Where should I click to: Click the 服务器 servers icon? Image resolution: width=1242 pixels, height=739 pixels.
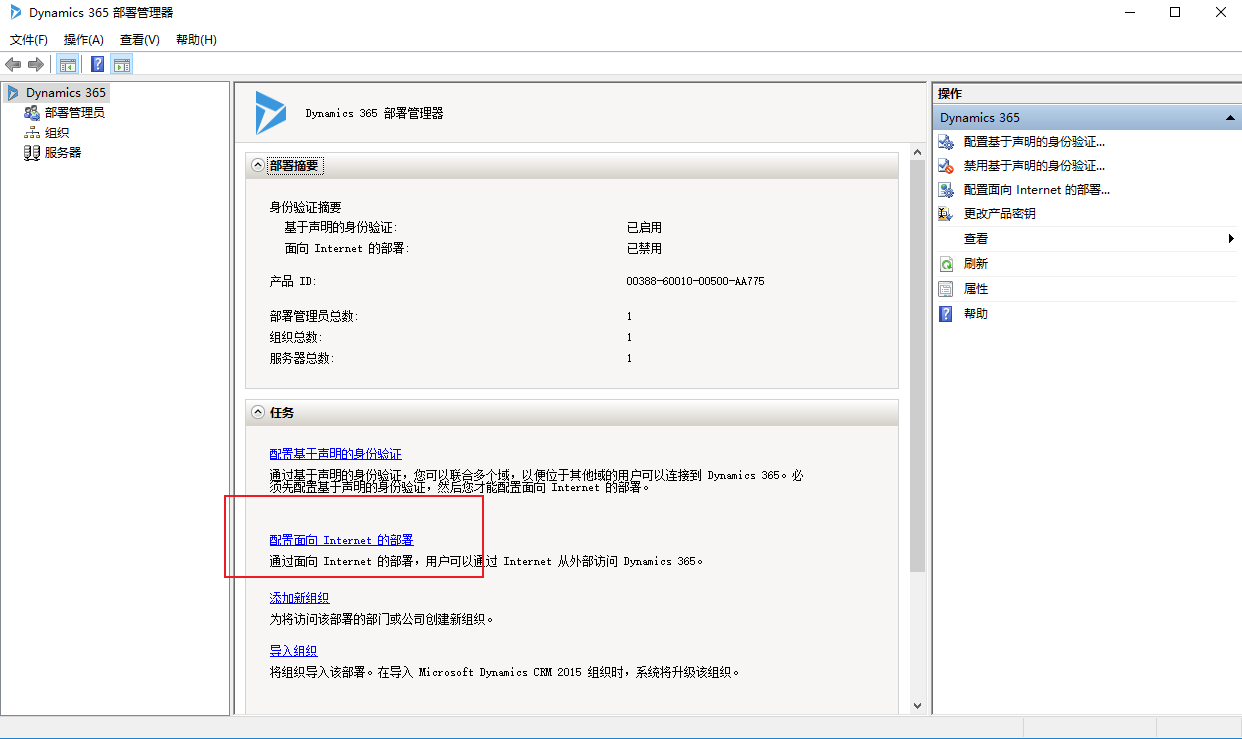click(x=32, y=152)
